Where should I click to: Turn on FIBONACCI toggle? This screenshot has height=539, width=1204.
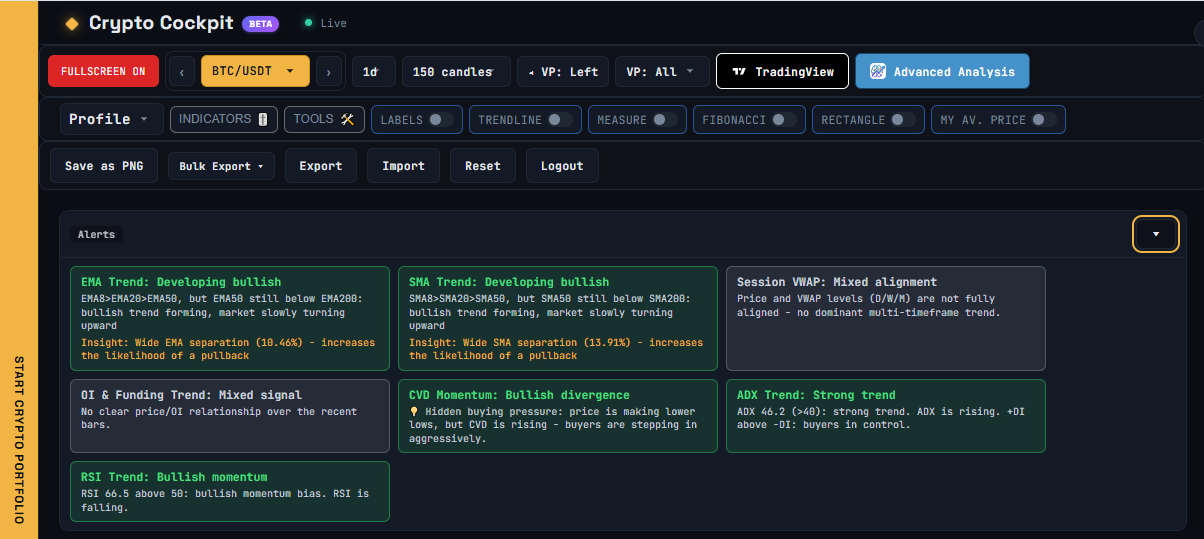point(785,120)
